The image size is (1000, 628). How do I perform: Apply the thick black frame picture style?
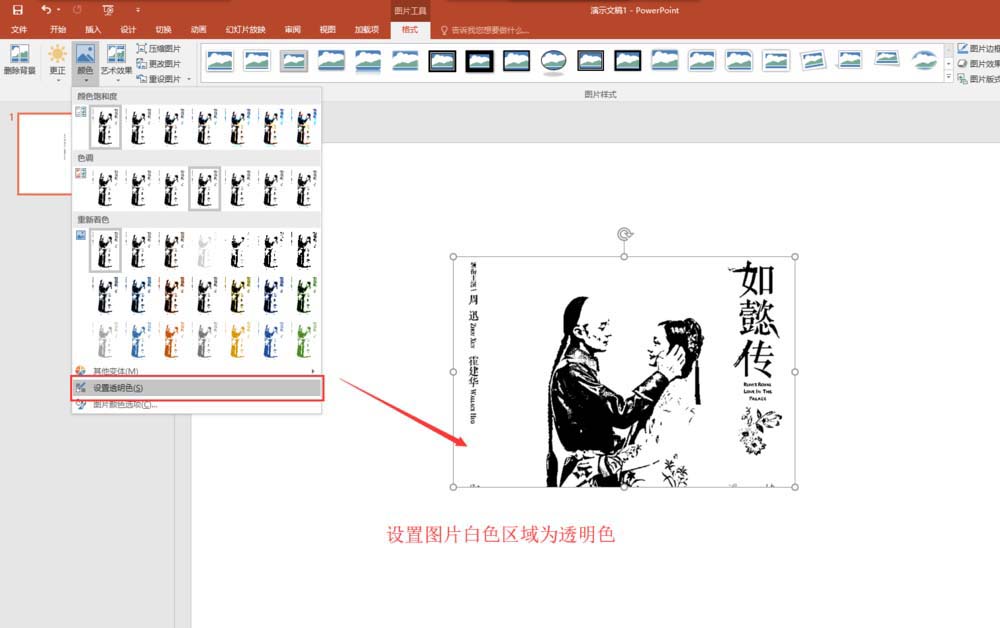tap(479, 61)
